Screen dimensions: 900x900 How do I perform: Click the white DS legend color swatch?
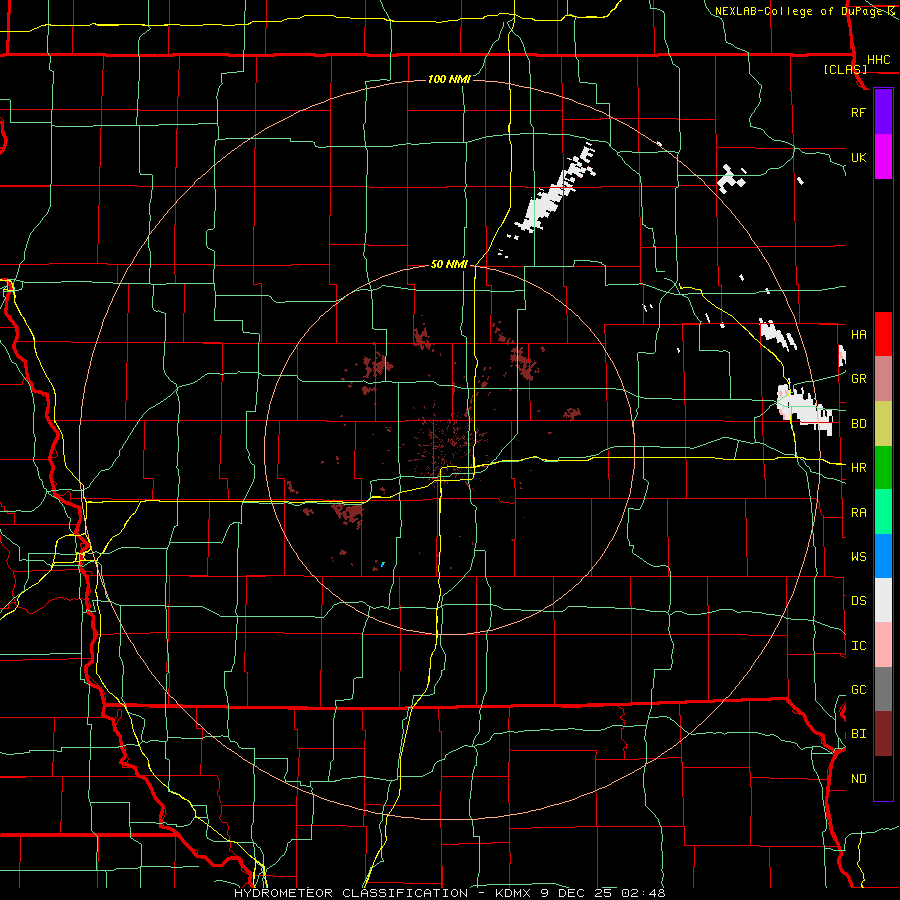(883, 600)
